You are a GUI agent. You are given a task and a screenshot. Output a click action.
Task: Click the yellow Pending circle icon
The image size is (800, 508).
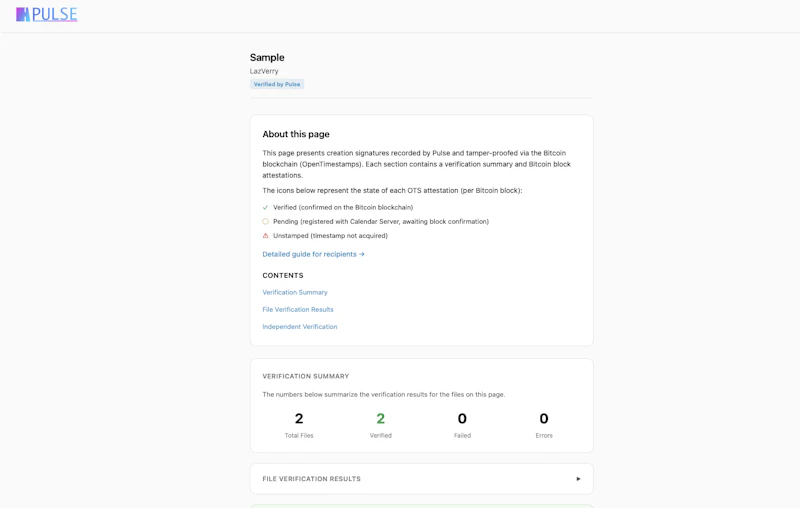265,221
